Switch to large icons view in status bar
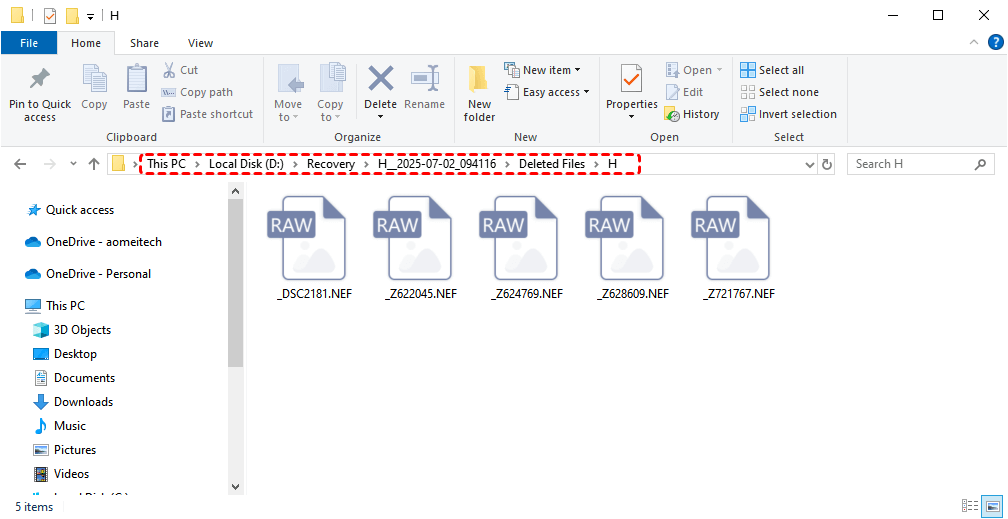 tap(993, 507)
